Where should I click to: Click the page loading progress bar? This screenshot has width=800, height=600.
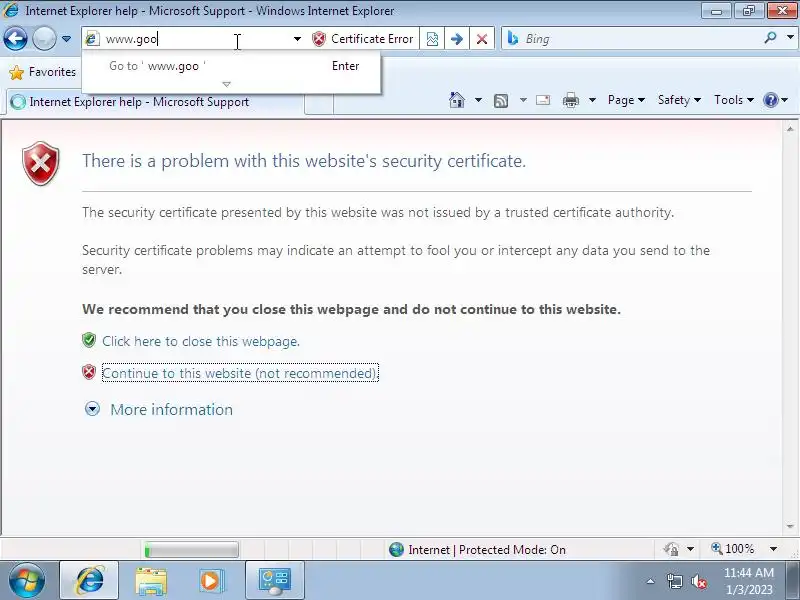pyautogui.click(x=191, y=550)
